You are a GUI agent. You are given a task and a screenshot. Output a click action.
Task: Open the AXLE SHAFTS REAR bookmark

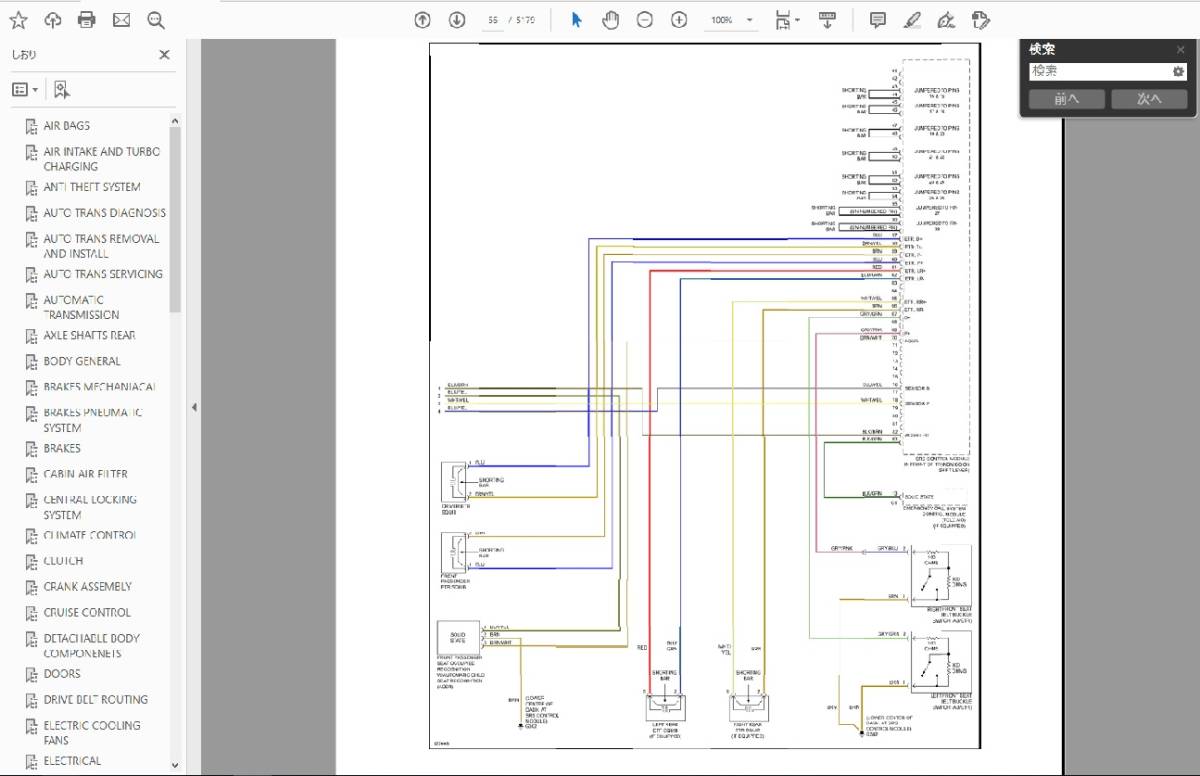click(89, 335)
